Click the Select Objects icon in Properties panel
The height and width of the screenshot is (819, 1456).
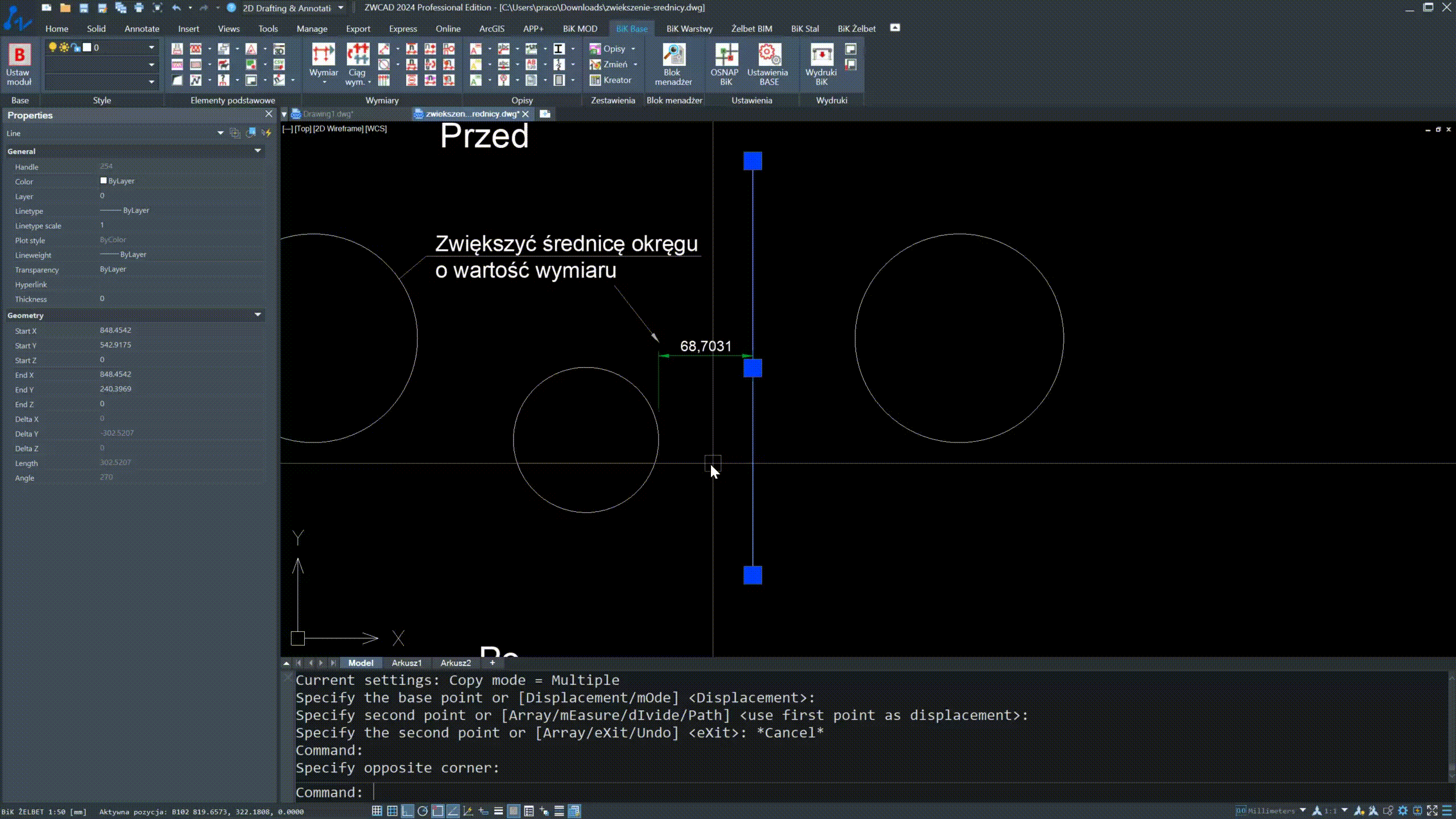click(251, 133)
